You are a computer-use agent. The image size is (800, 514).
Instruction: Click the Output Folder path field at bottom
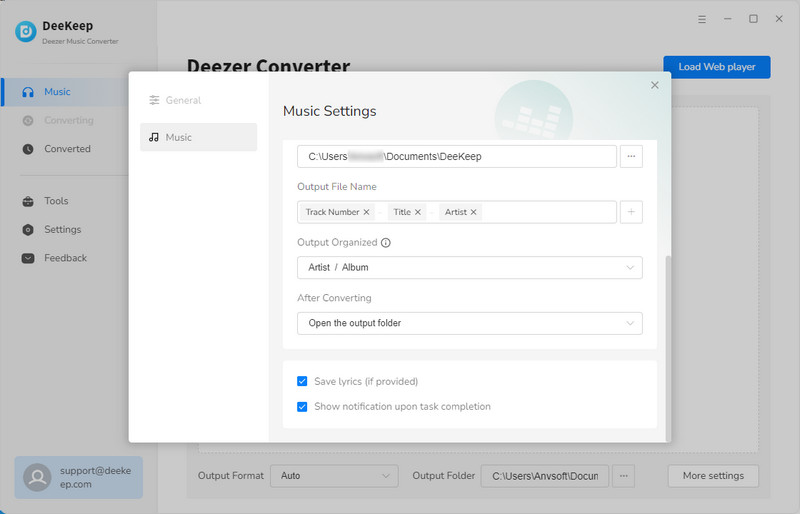[544, 476]
